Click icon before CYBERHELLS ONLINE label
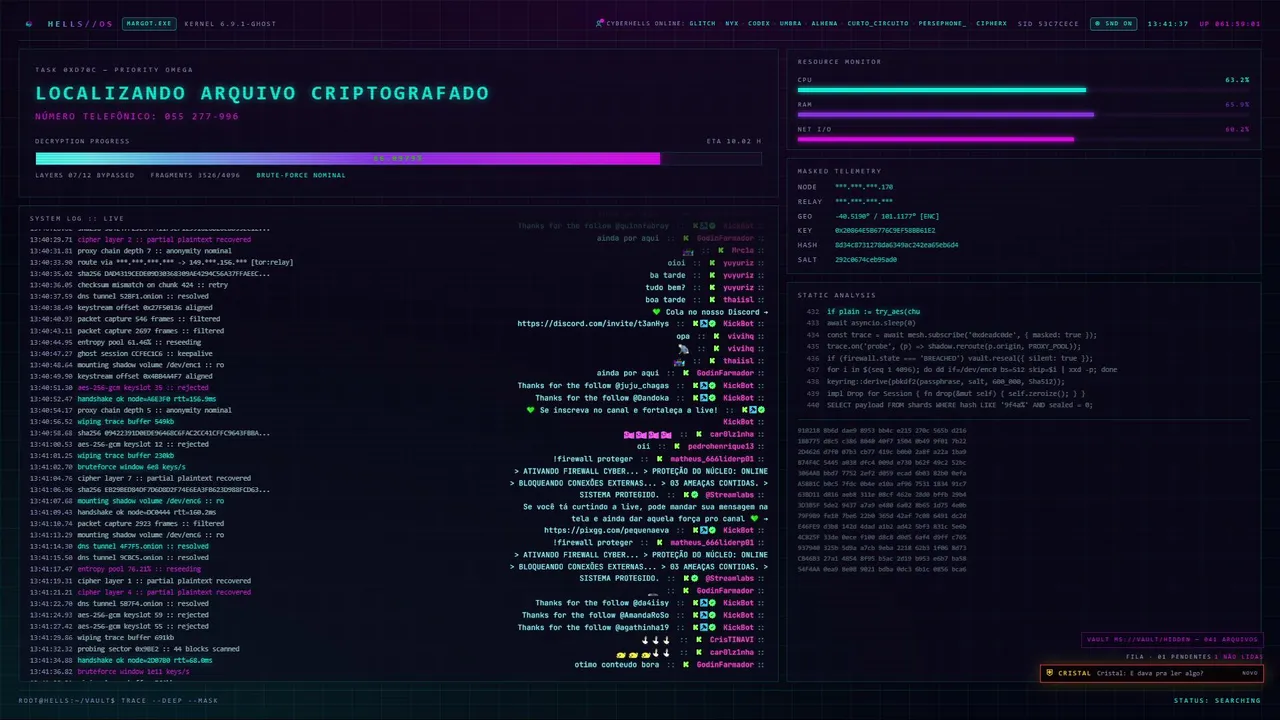The image size is (1280, 720). point(599,23)
